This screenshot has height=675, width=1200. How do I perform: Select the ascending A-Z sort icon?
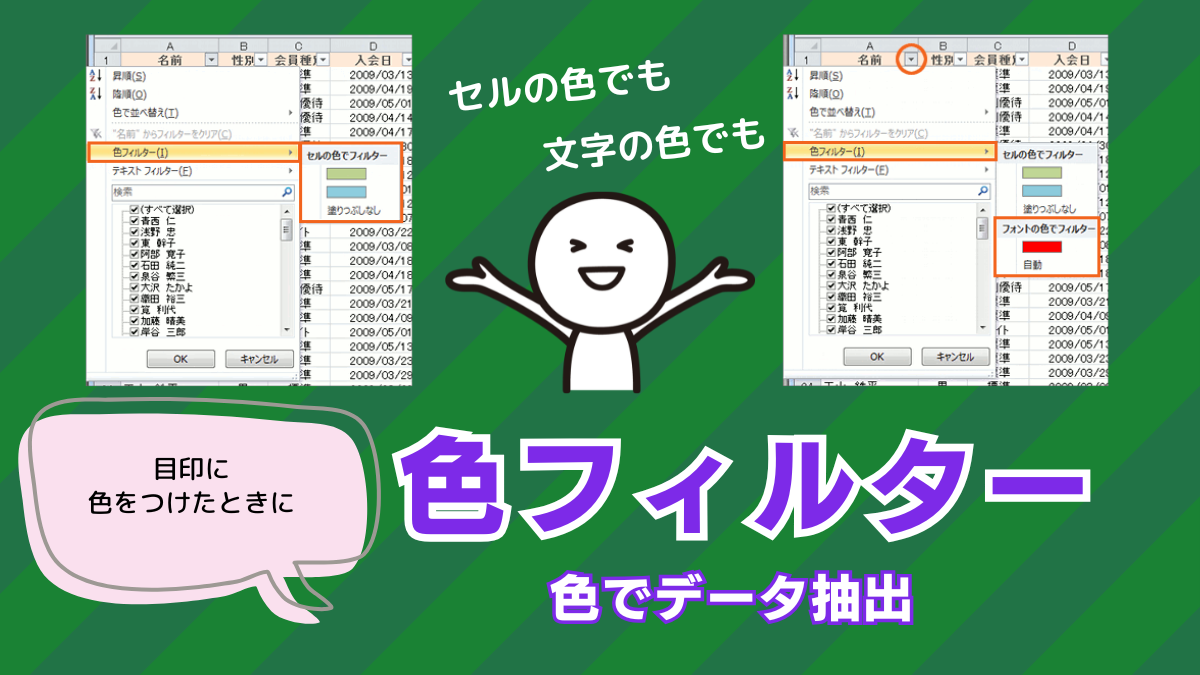(x=93, y=77)
